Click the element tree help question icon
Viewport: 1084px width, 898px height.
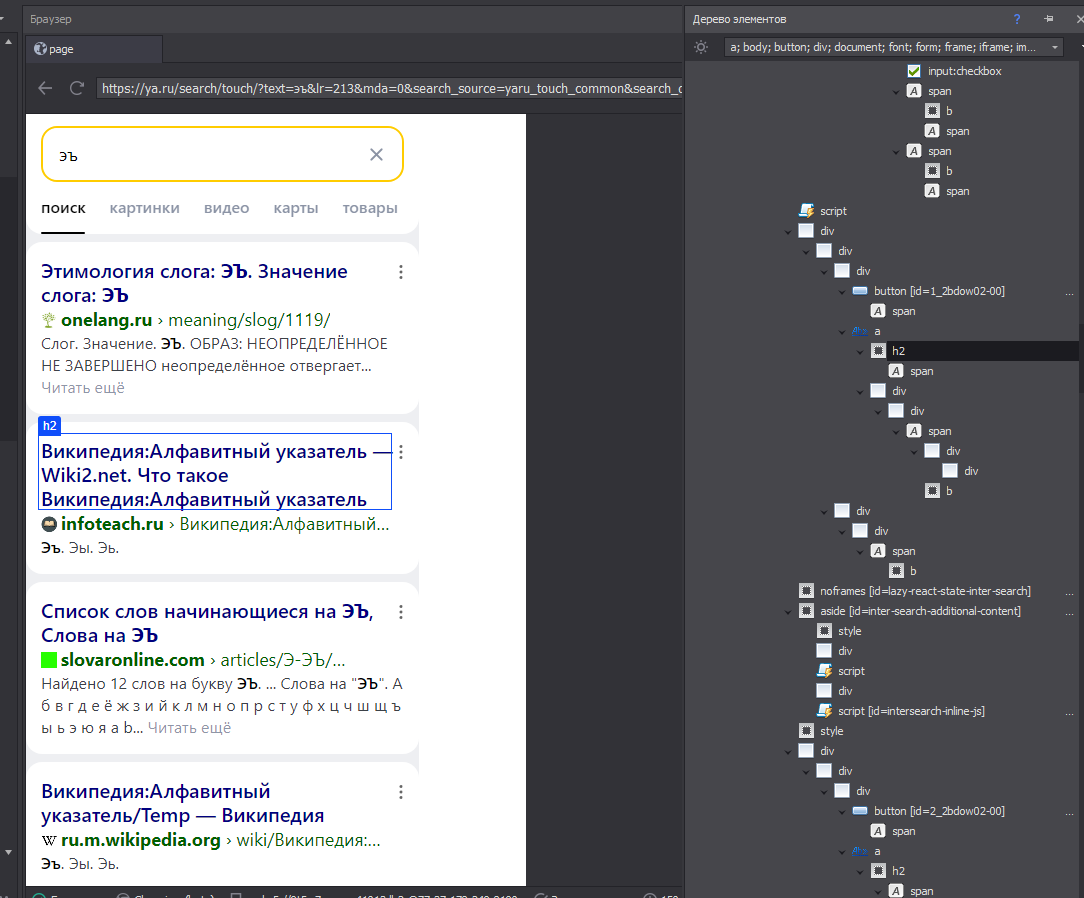click(x=1017, y=19)
